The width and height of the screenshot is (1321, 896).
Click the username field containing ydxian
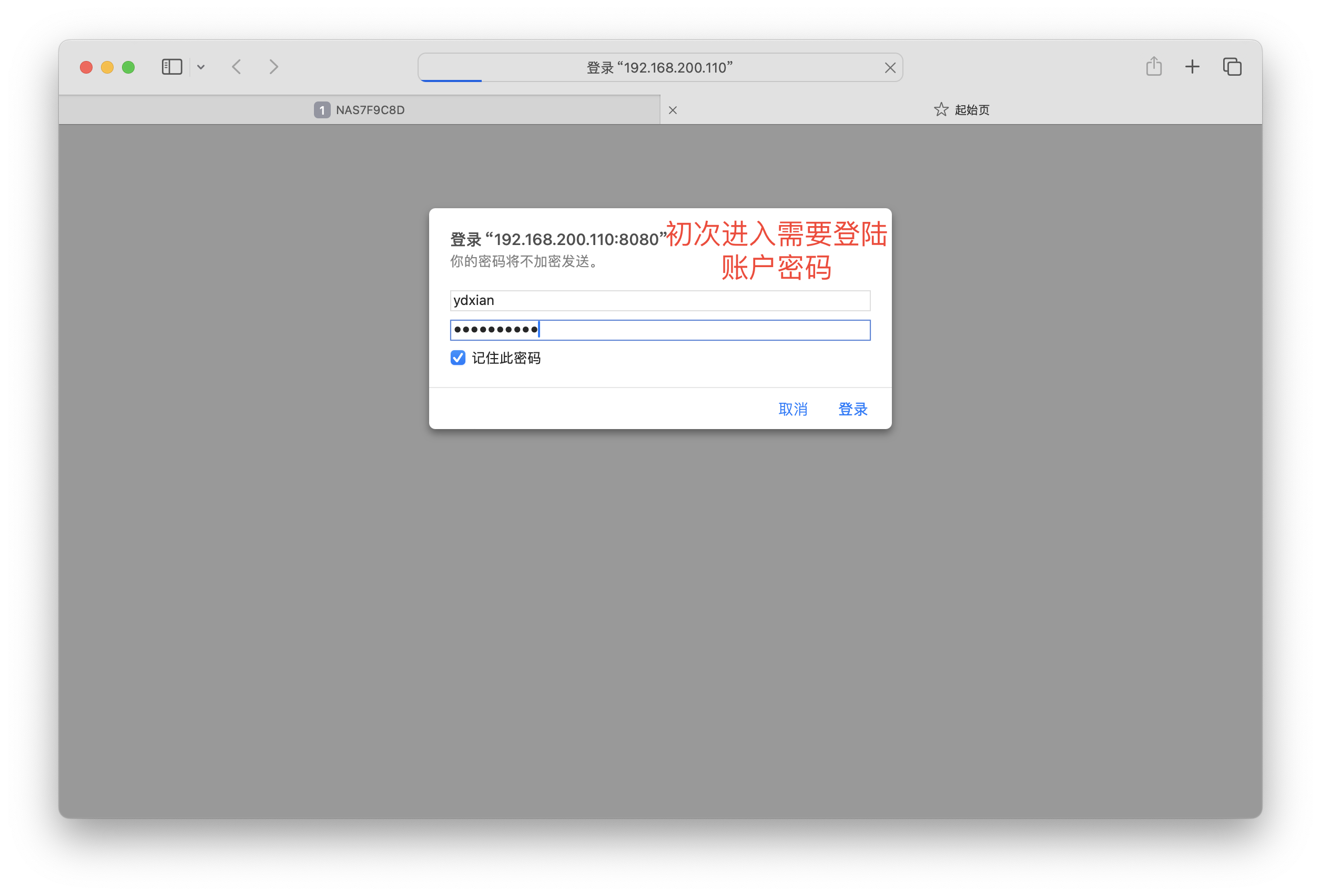click(660, 300)
